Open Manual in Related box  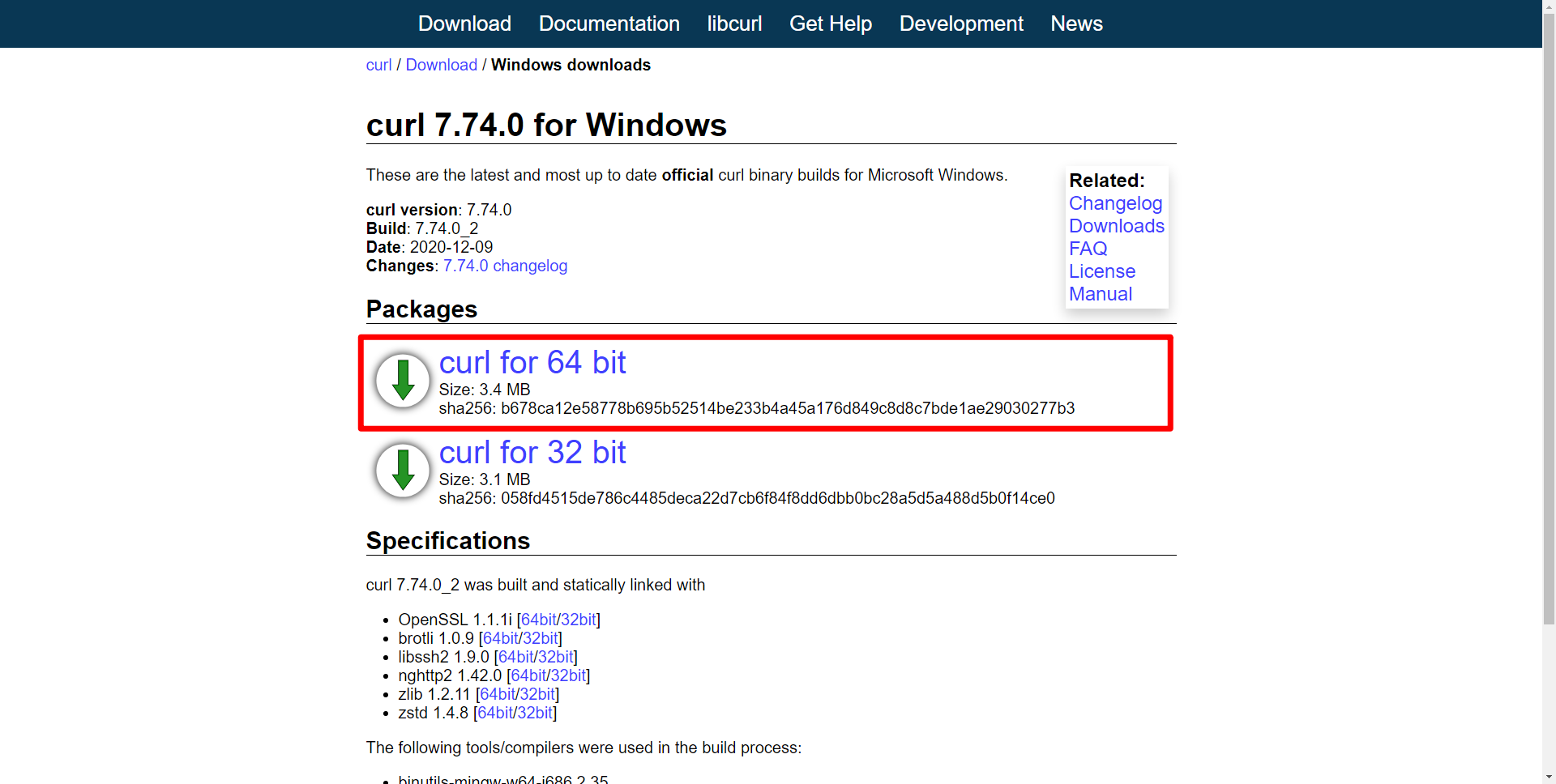pyautogui.click(x=1101, y=294)
